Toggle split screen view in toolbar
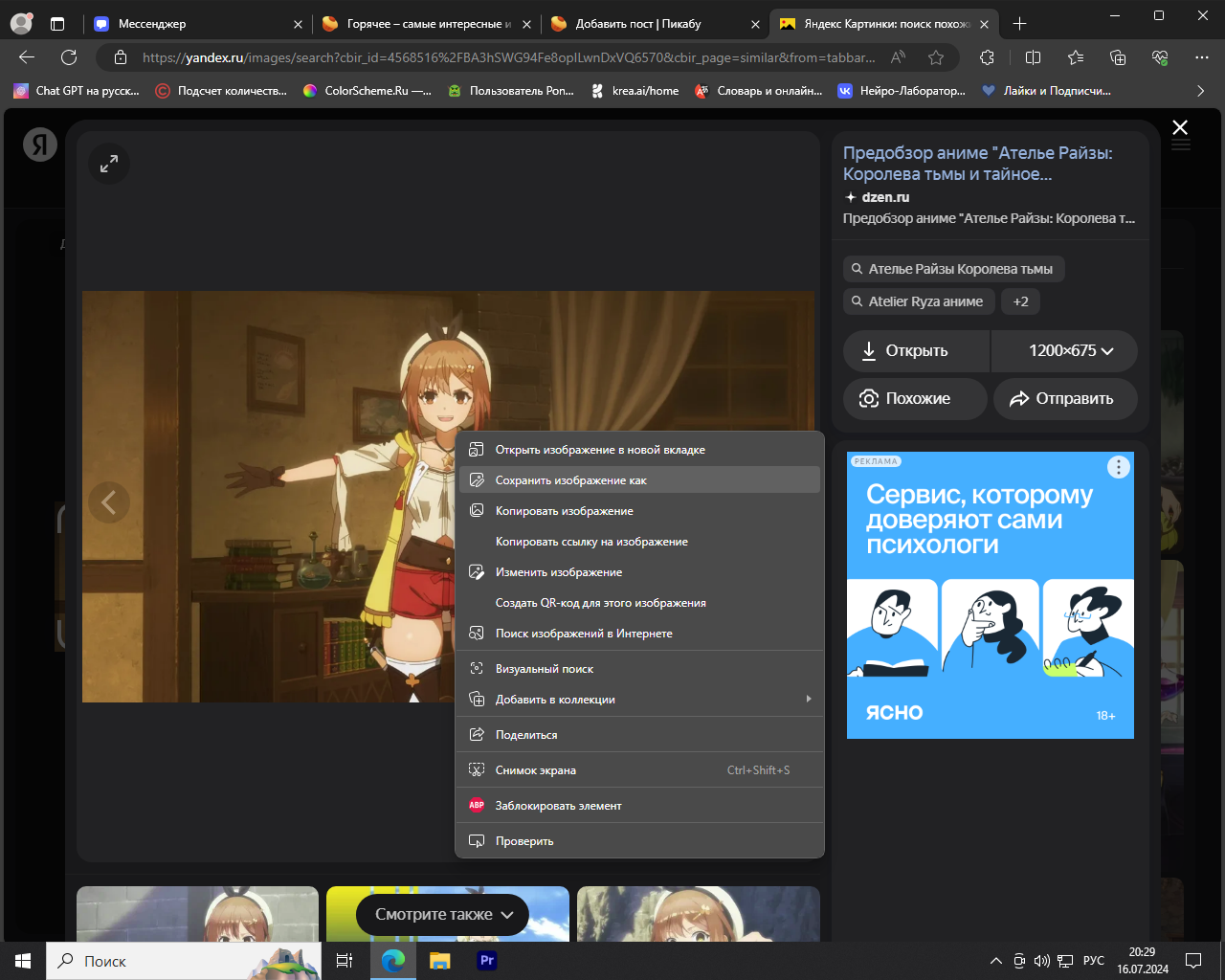1225x980 pixels. point(1033,57)
